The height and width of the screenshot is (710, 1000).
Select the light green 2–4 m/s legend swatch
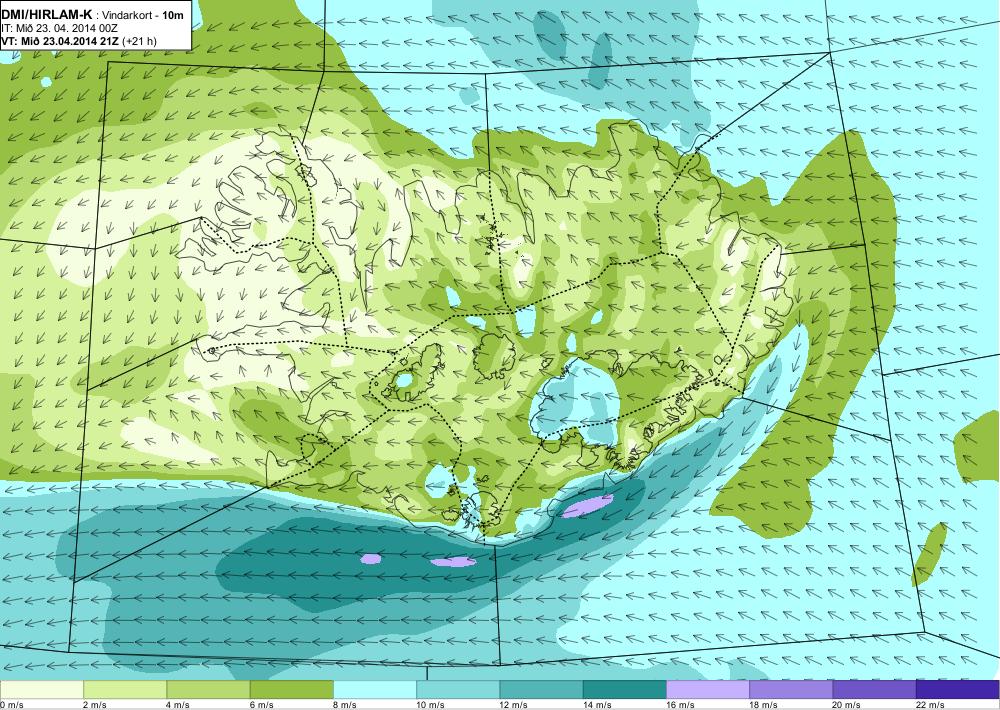tap(125, 690)
